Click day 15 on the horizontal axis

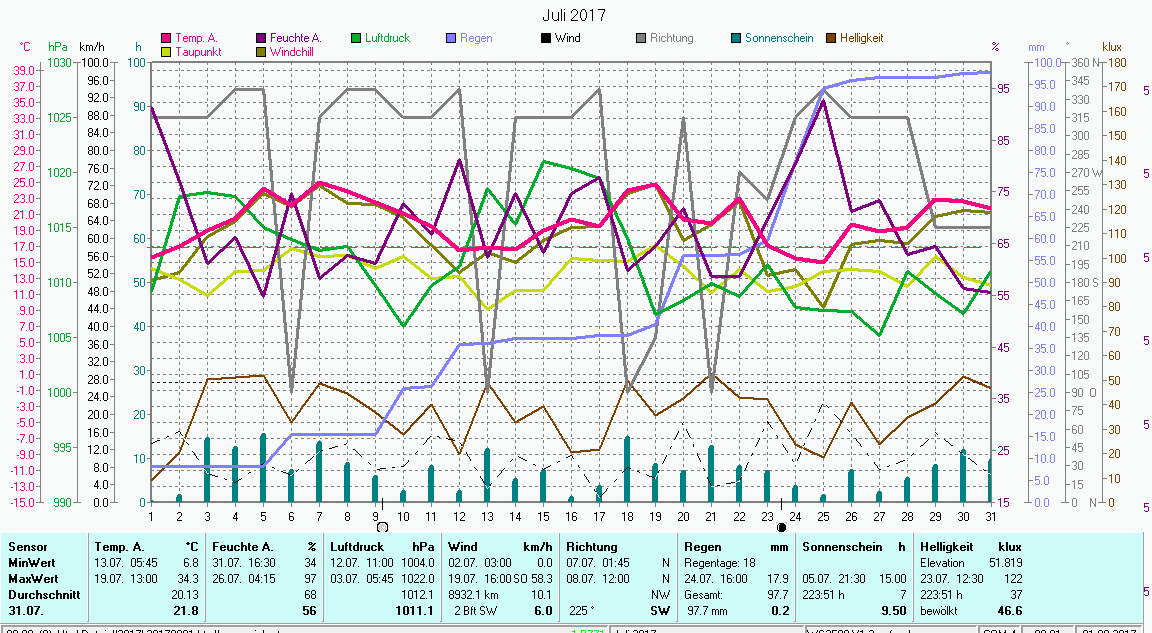(x=543, y=516)
